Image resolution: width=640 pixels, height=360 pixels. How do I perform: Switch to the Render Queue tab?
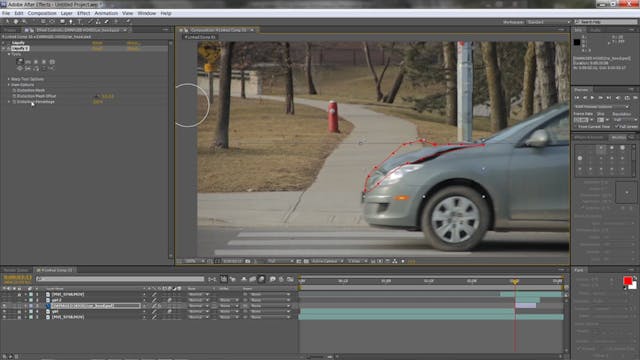pyautogui.click(x=16, y=270)
